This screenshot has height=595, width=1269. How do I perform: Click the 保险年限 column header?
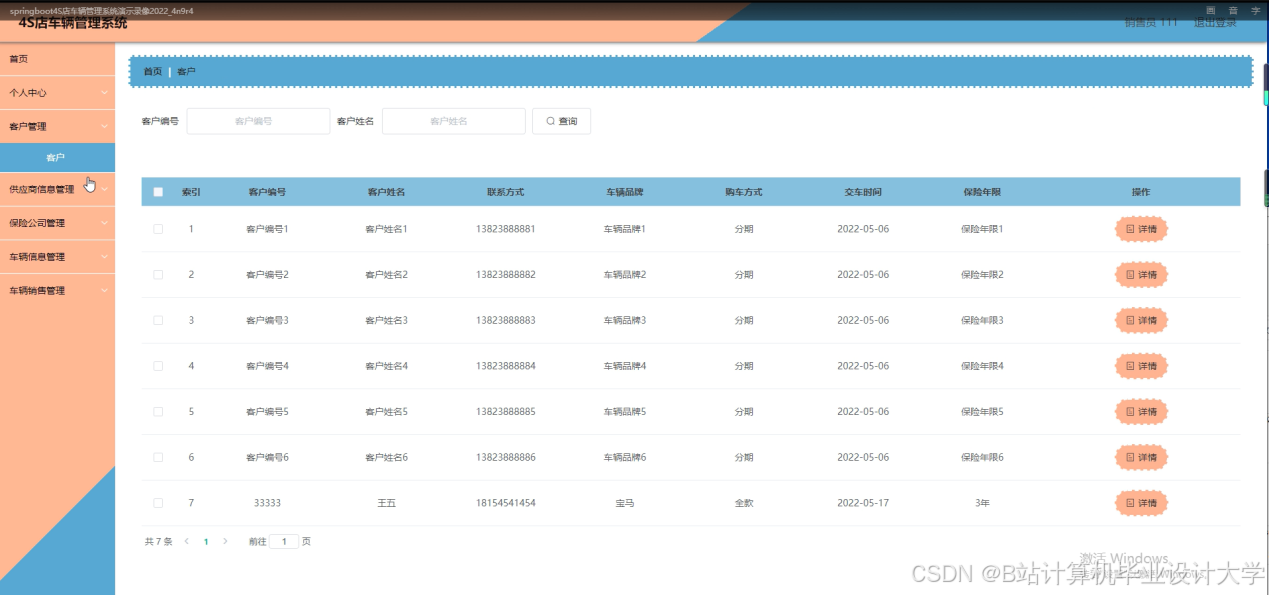982,192
